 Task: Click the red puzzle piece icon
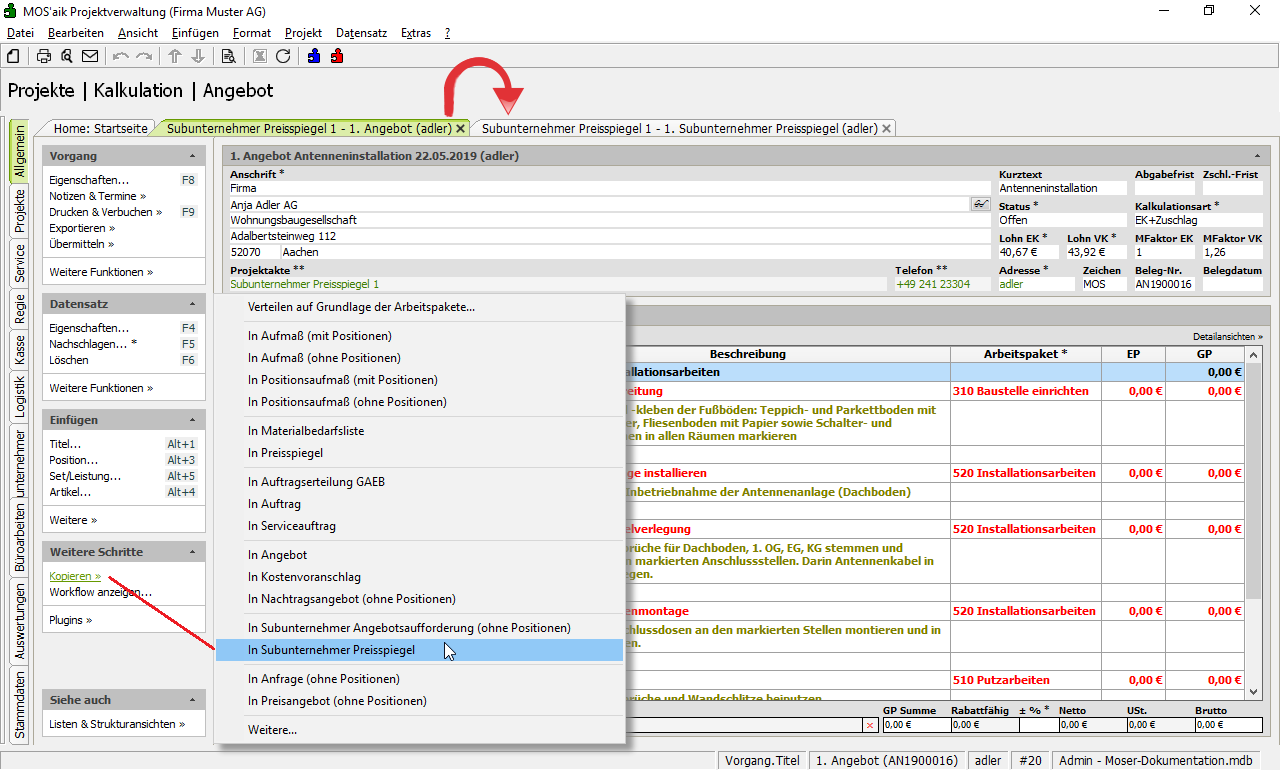(337, 56)
